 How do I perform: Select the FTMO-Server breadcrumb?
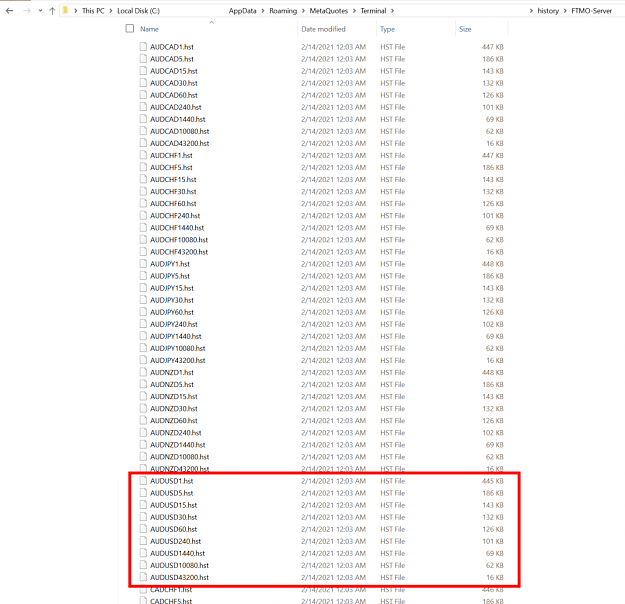(x=592, y=11)
